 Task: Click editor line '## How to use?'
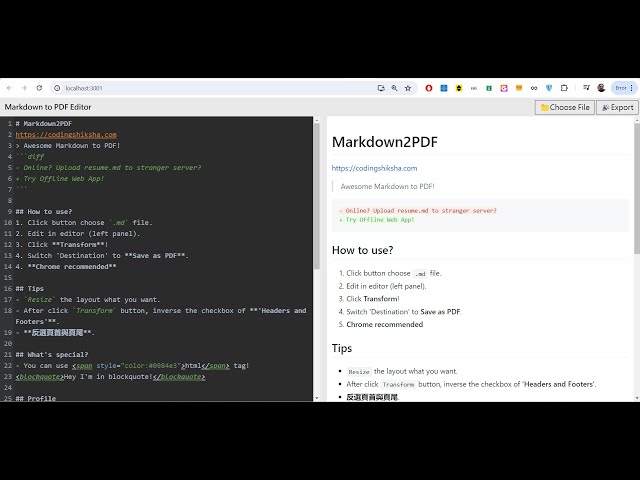tap(44, 211)
